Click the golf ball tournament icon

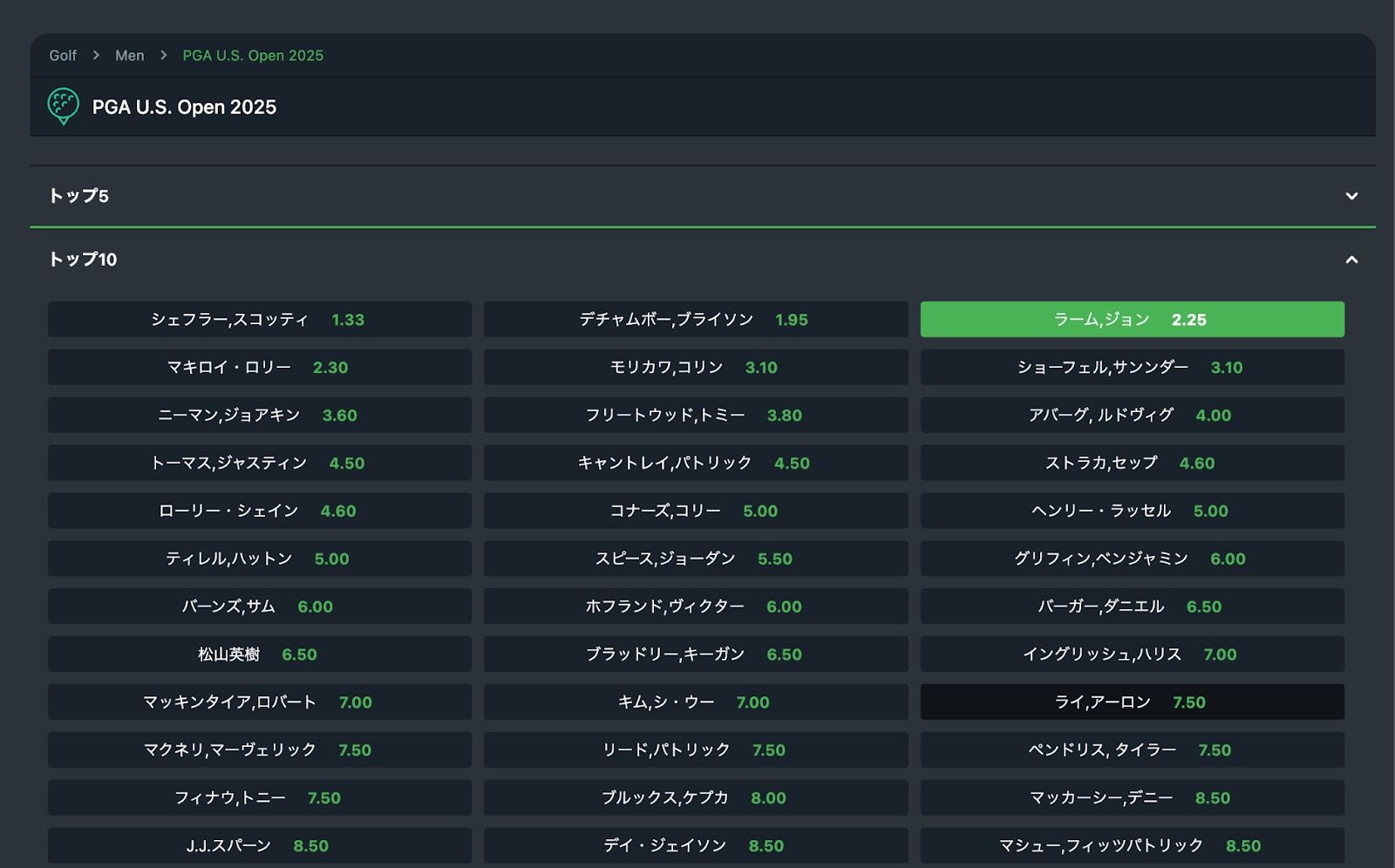tap(63, 106)
